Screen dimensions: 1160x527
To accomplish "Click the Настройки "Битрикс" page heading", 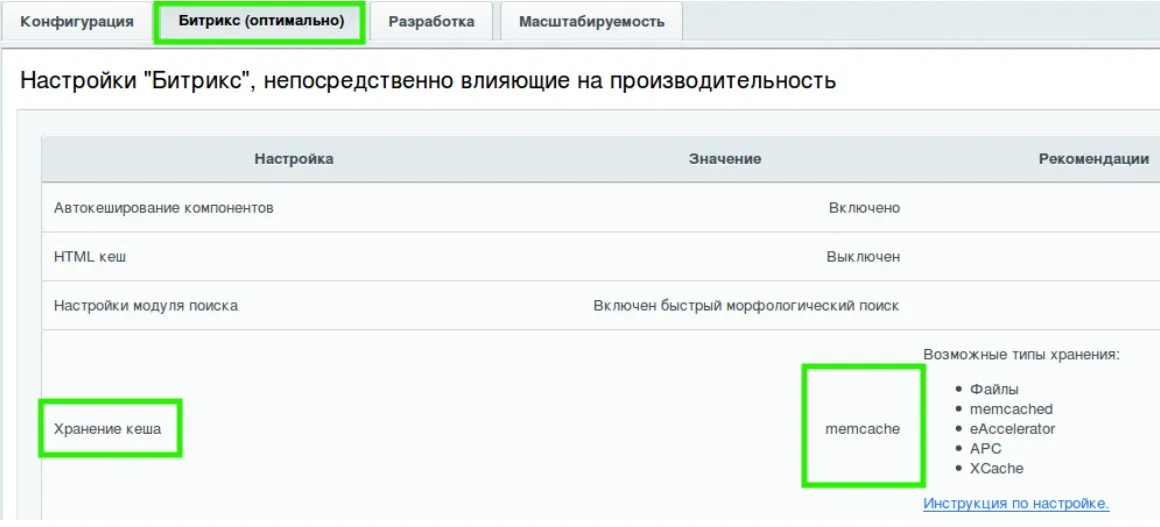I will tap(428, 80).
